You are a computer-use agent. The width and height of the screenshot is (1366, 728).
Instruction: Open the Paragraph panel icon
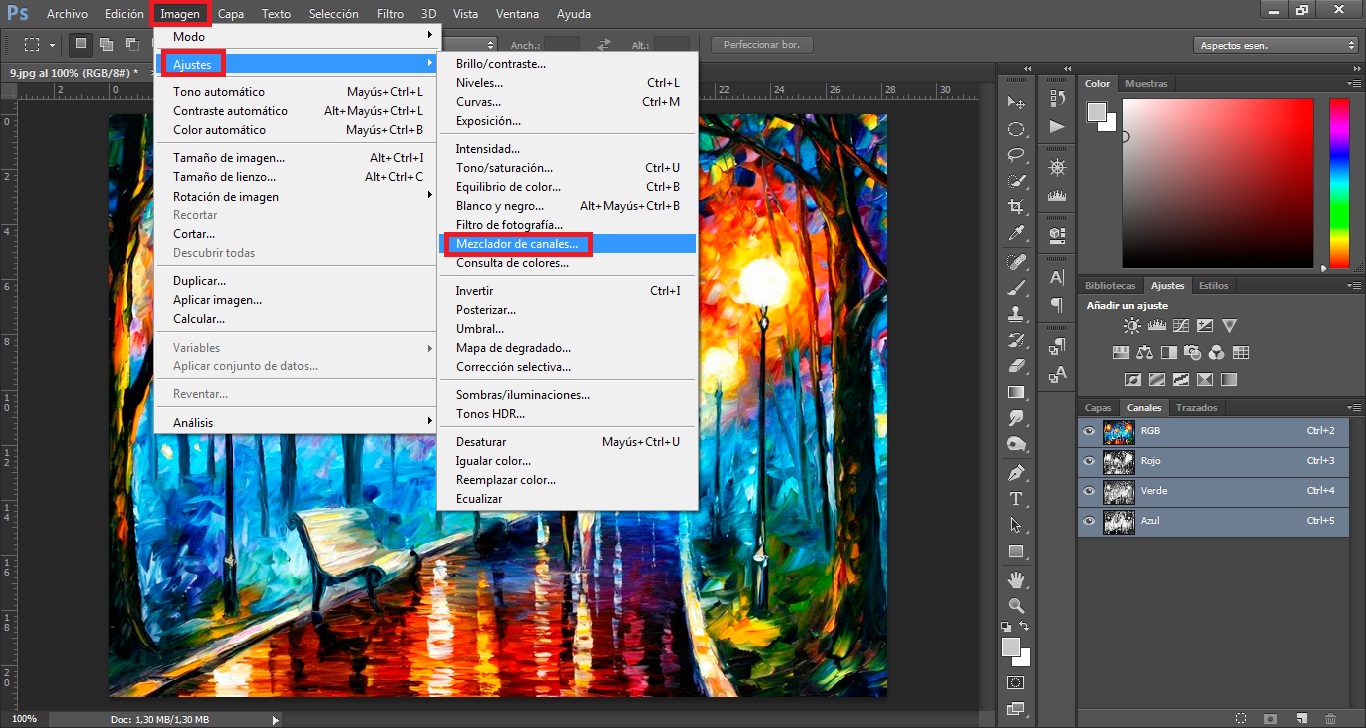tap(1057, 305)
